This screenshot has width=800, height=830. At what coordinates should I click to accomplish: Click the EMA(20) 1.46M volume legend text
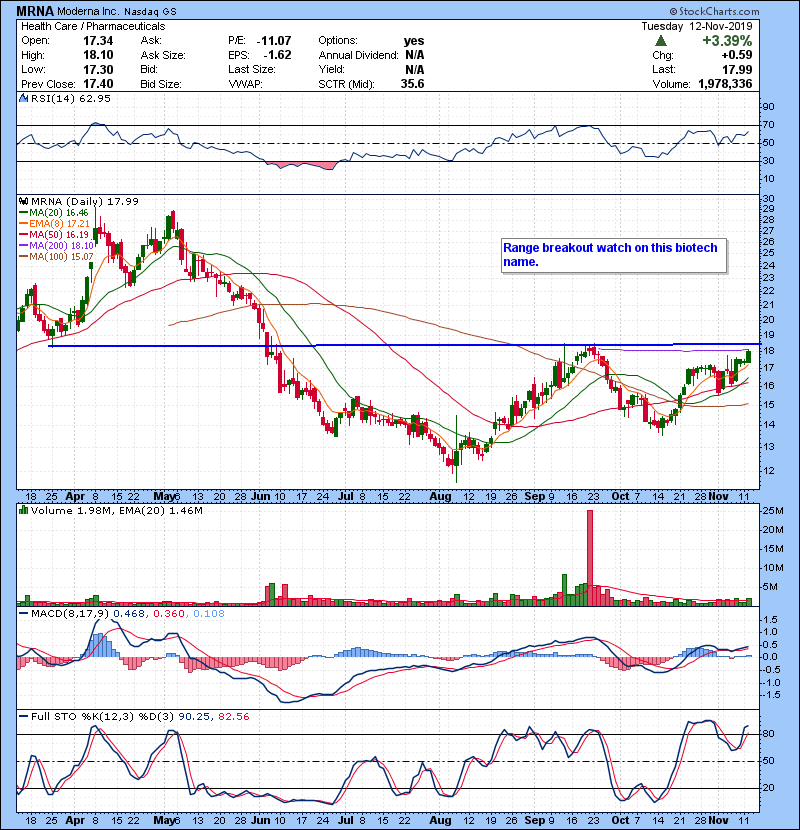[161, 511]
